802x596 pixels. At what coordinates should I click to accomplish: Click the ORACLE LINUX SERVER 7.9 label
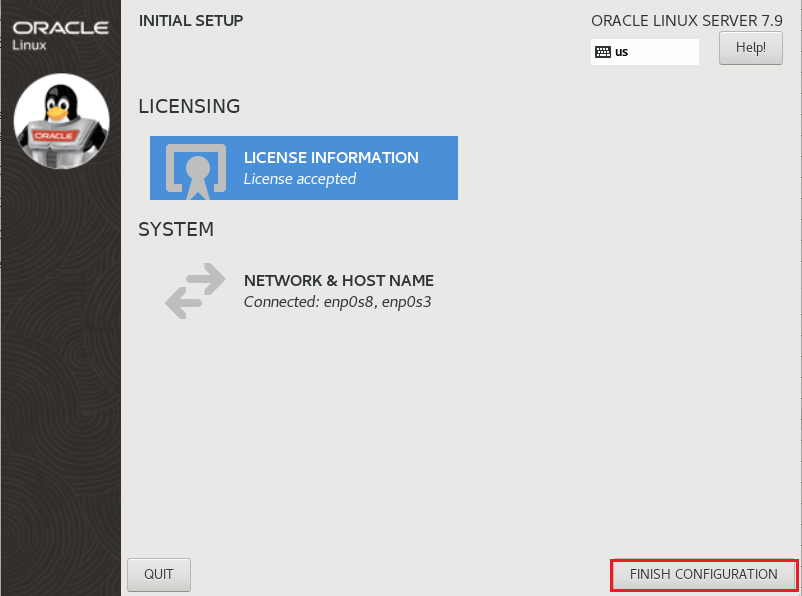point(687,20)
